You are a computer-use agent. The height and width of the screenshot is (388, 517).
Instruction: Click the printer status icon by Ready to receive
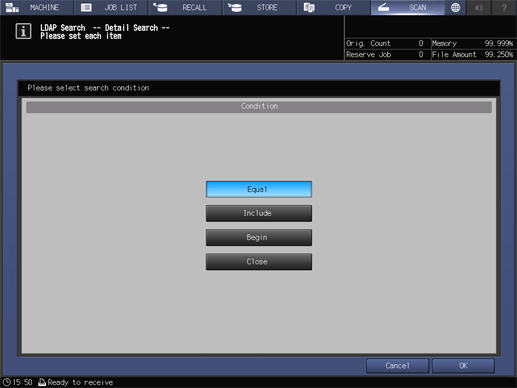pos(42,382)
